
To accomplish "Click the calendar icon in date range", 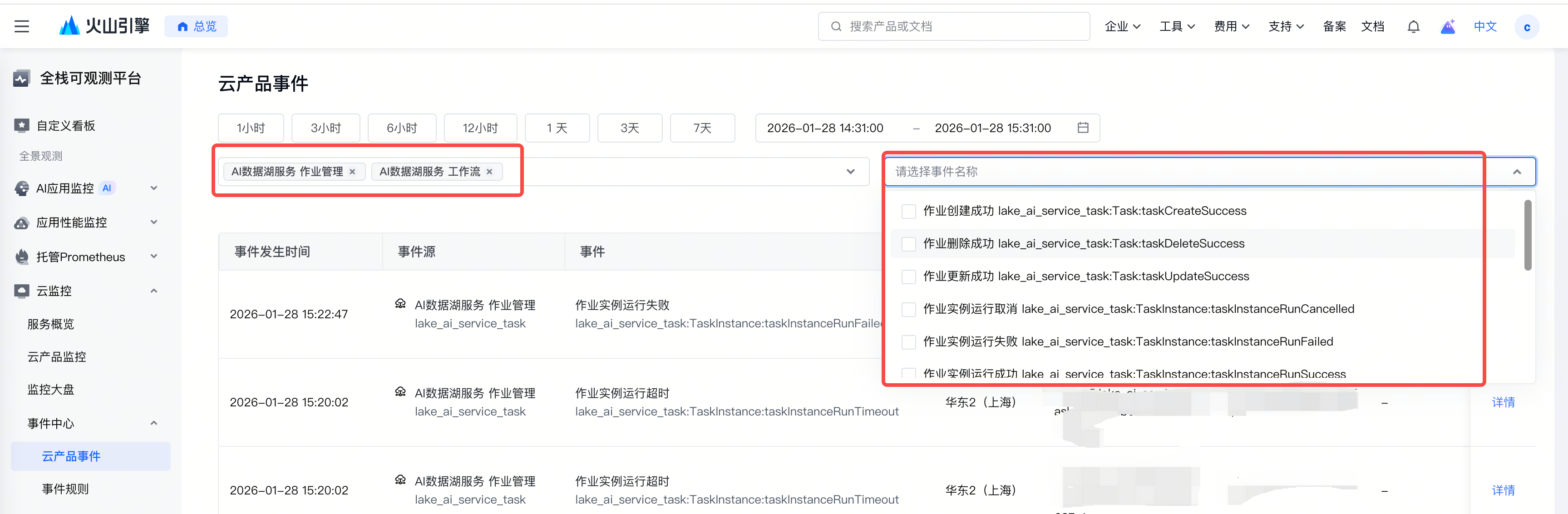I will [1082, 128].
